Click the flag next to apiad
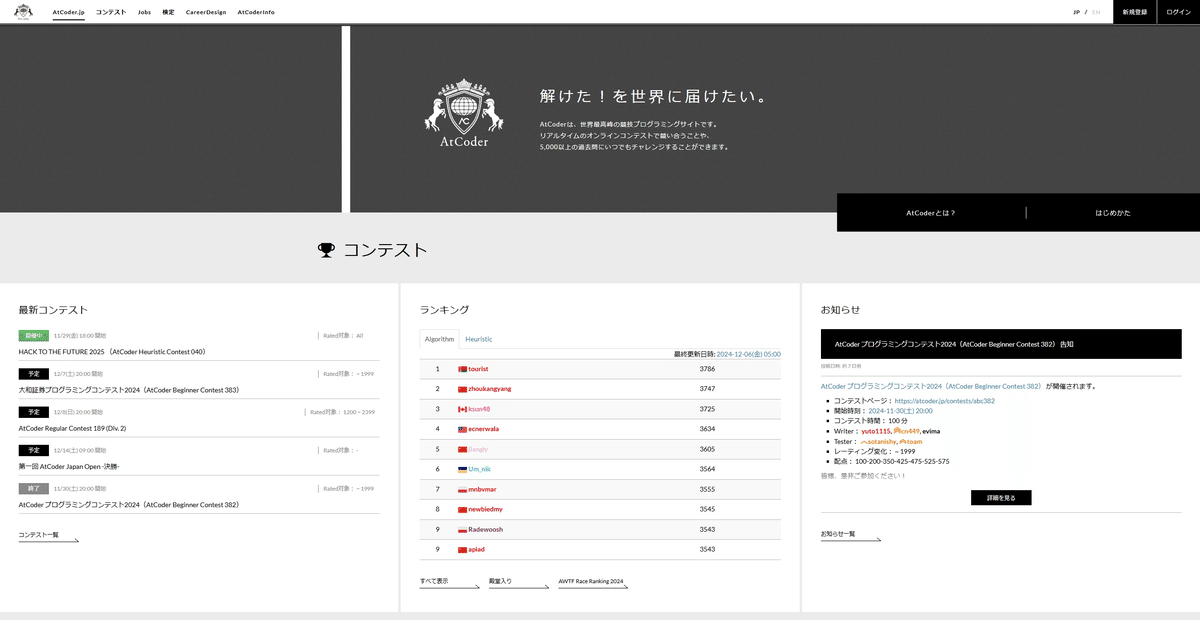Viewport: 1200px width, 620px height. (462, 549)
